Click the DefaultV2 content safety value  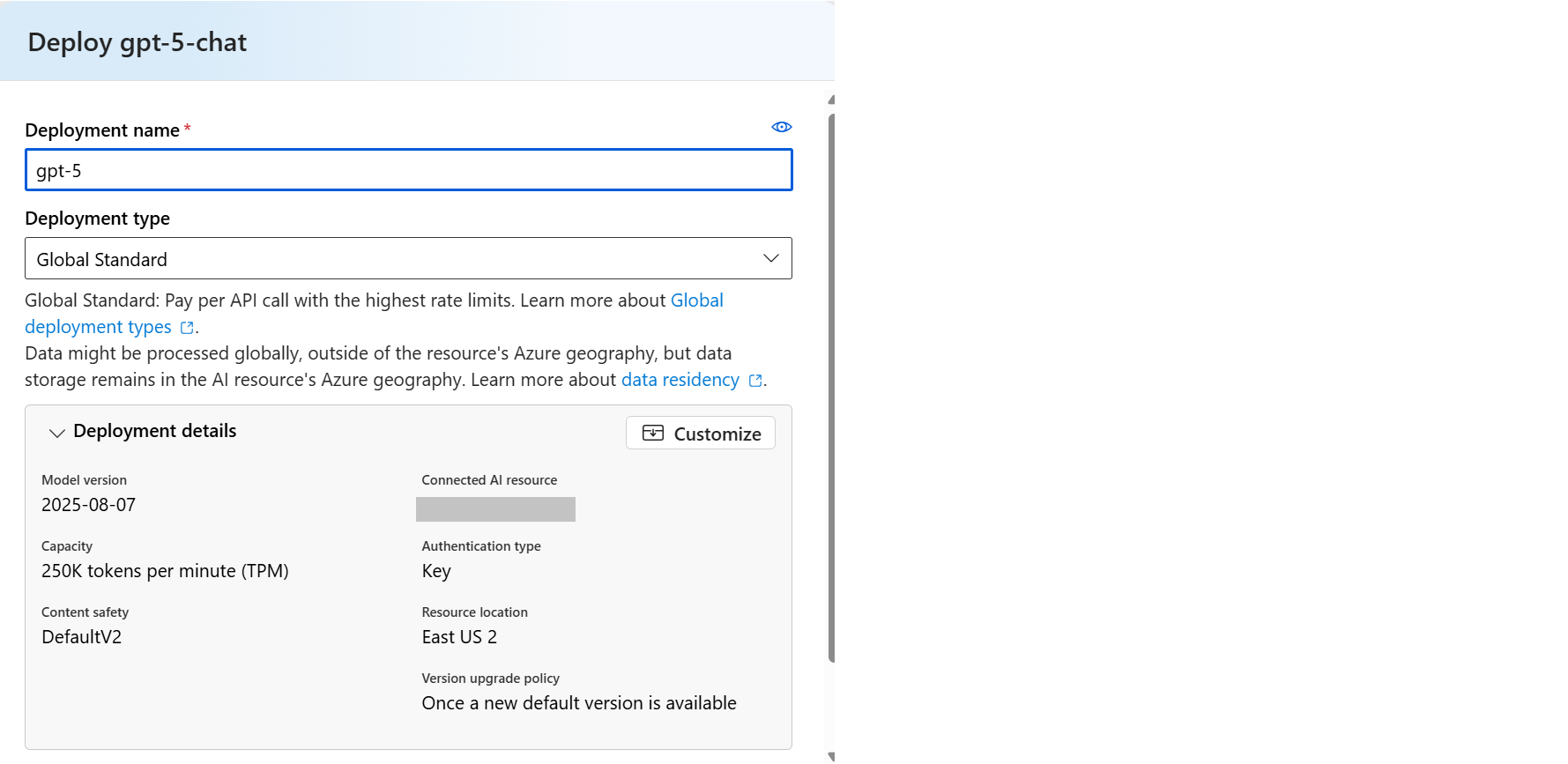(x=81, y=637)
